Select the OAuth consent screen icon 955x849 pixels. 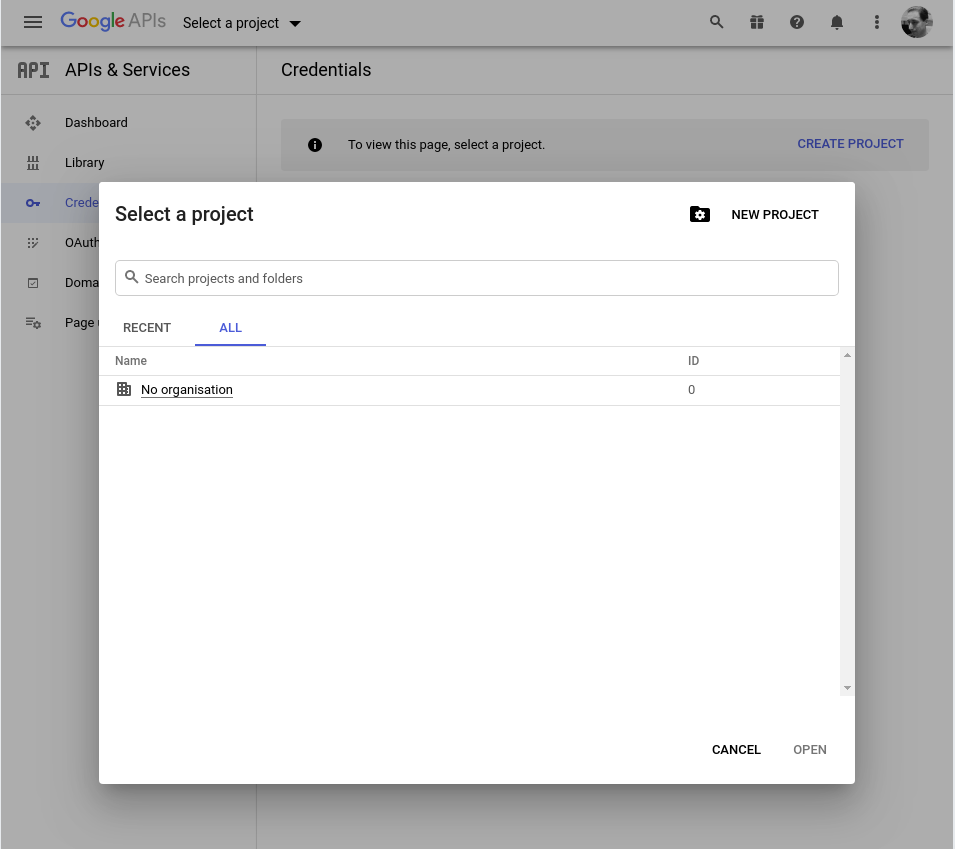pyautogui.click(x=33, y=242)
